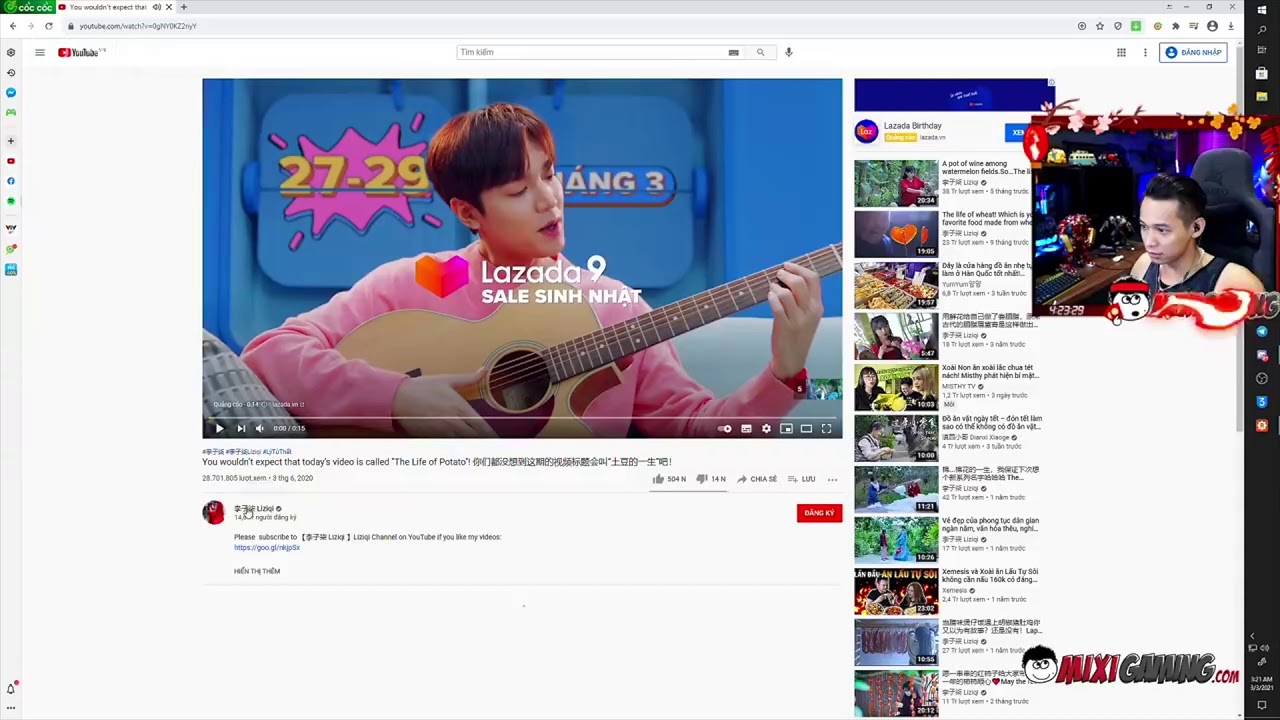Open on-screen keyboard in search box
This screenshot has height=720, width=1280.
(x=734, y=52)
